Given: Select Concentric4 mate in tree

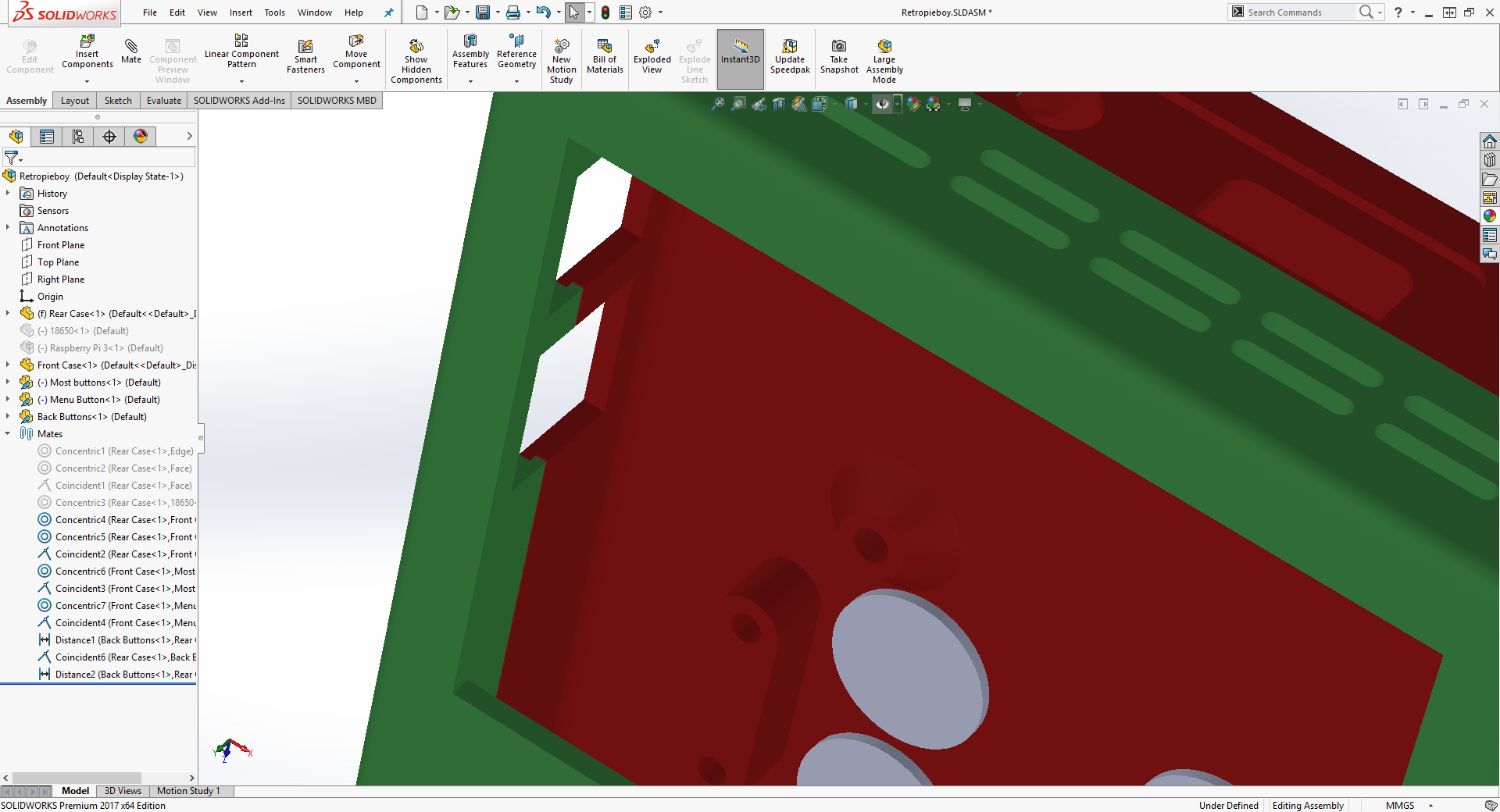Looking at the screenshot, I should tap(117, 520).
